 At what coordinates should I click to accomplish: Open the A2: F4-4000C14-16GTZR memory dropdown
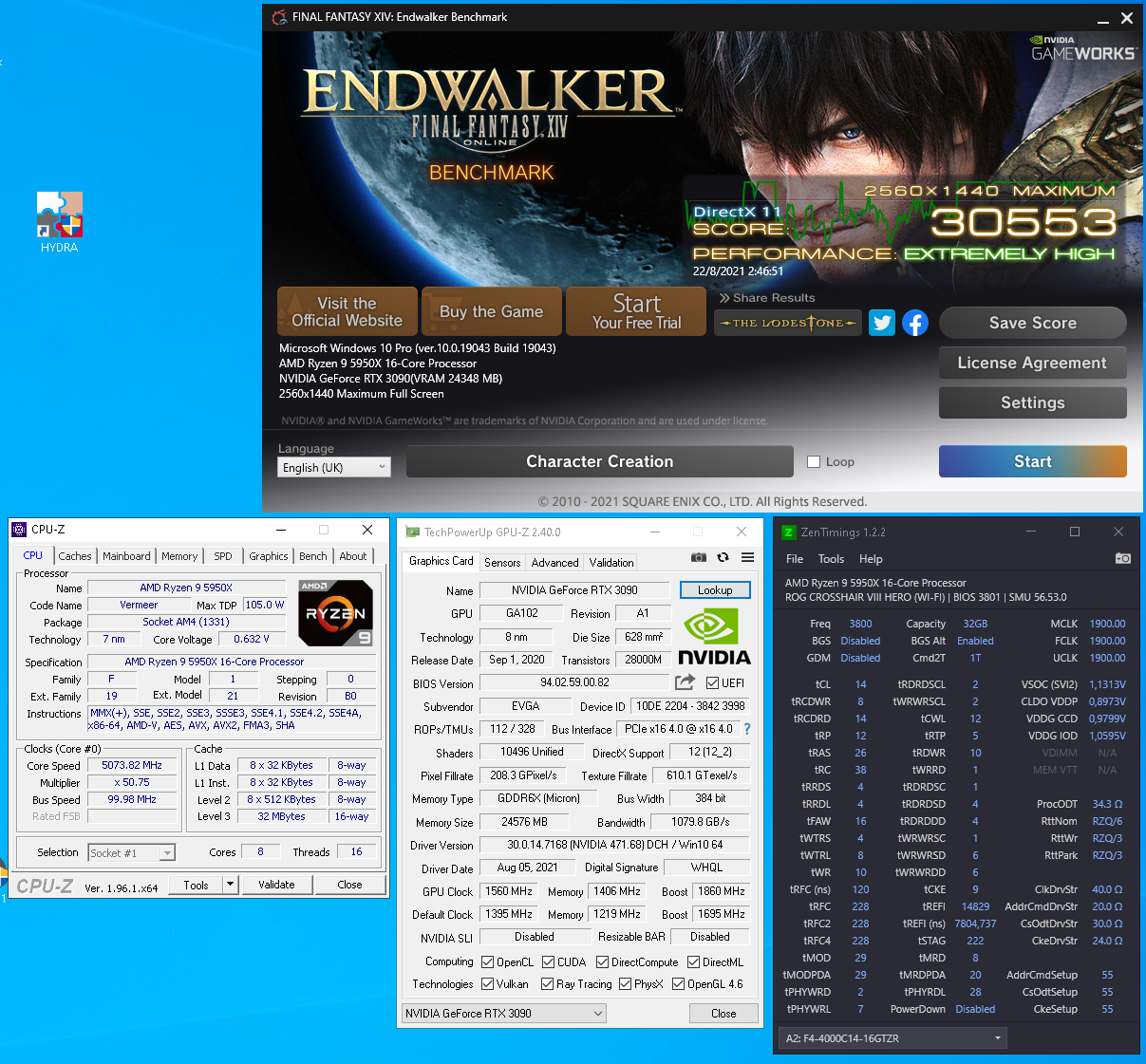892,1038
